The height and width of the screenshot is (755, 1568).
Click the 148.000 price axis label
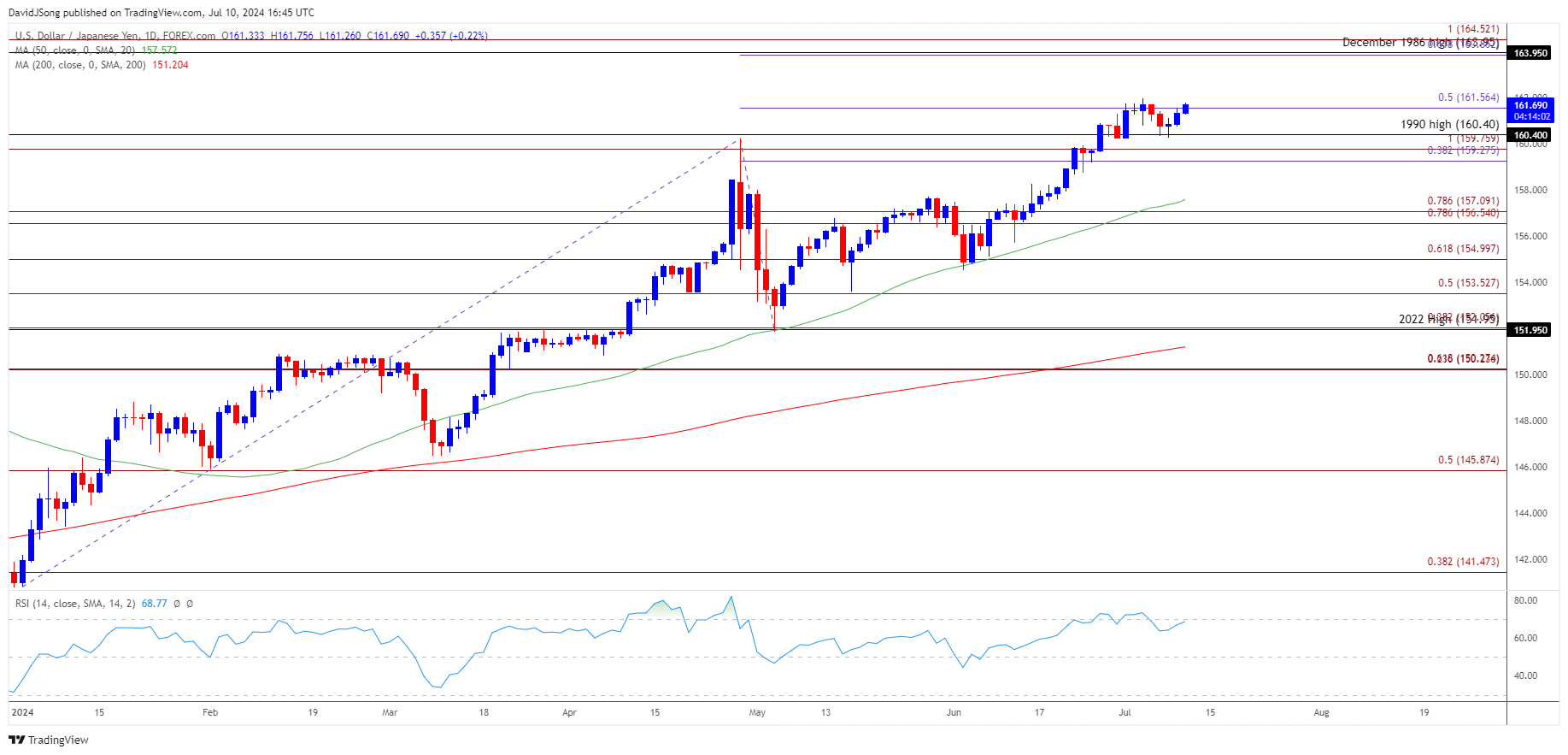(1530, 421)
